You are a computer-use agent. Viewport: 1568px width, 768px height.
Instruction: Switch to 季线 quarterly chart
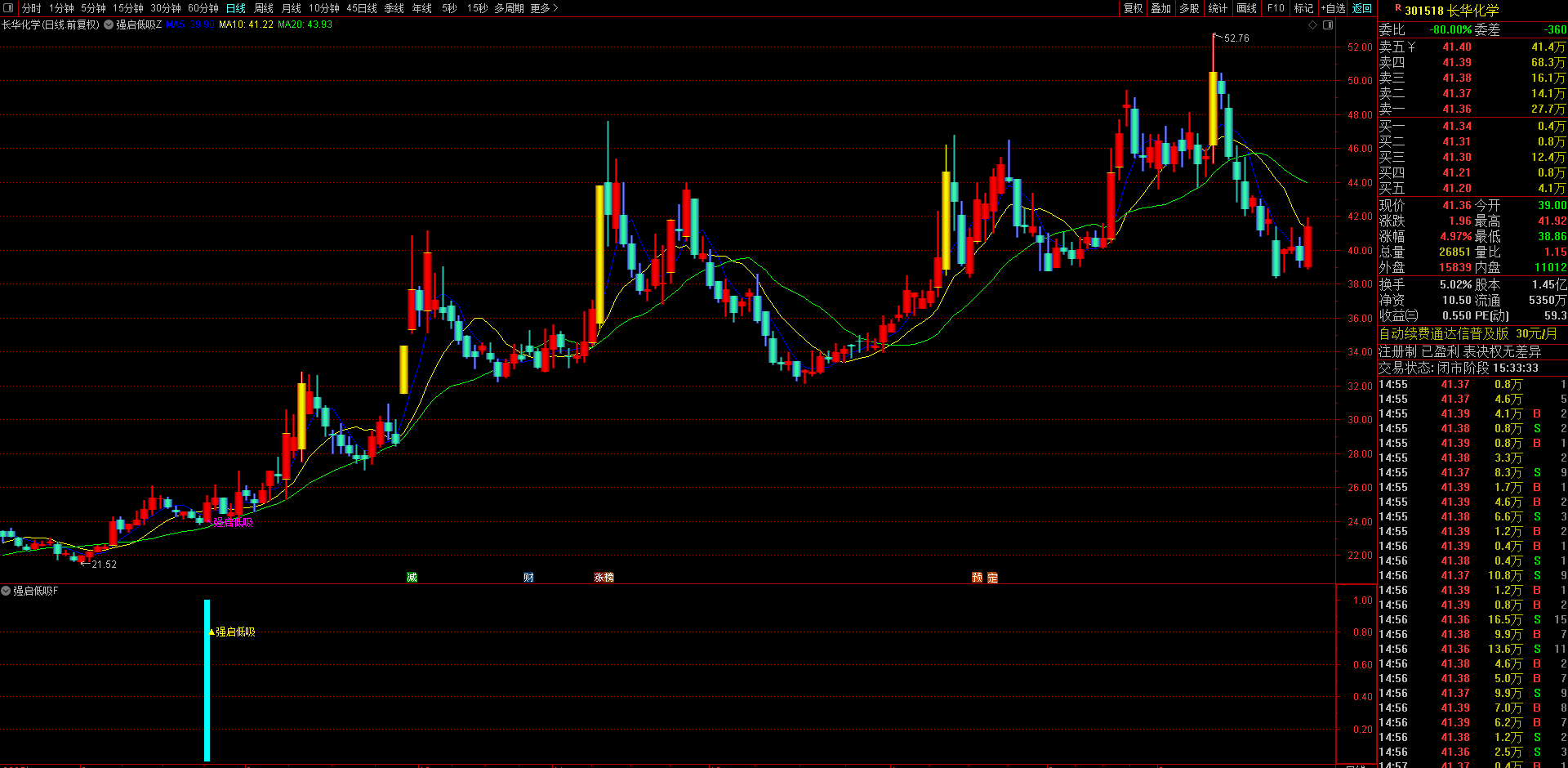(x=394, y=8)
